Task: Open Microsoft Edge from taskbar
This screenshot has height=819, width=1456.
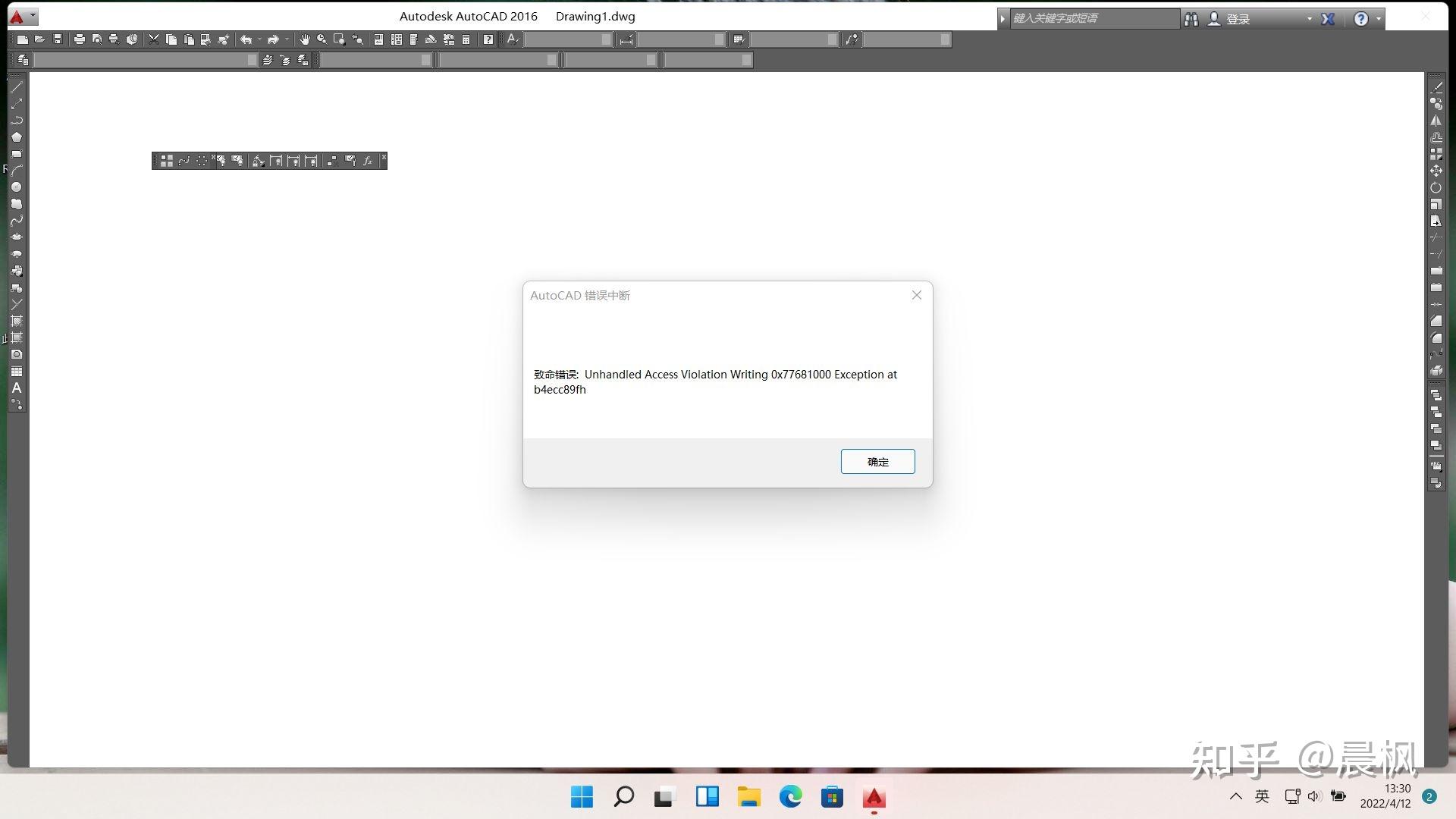Action: click(790, 797)
